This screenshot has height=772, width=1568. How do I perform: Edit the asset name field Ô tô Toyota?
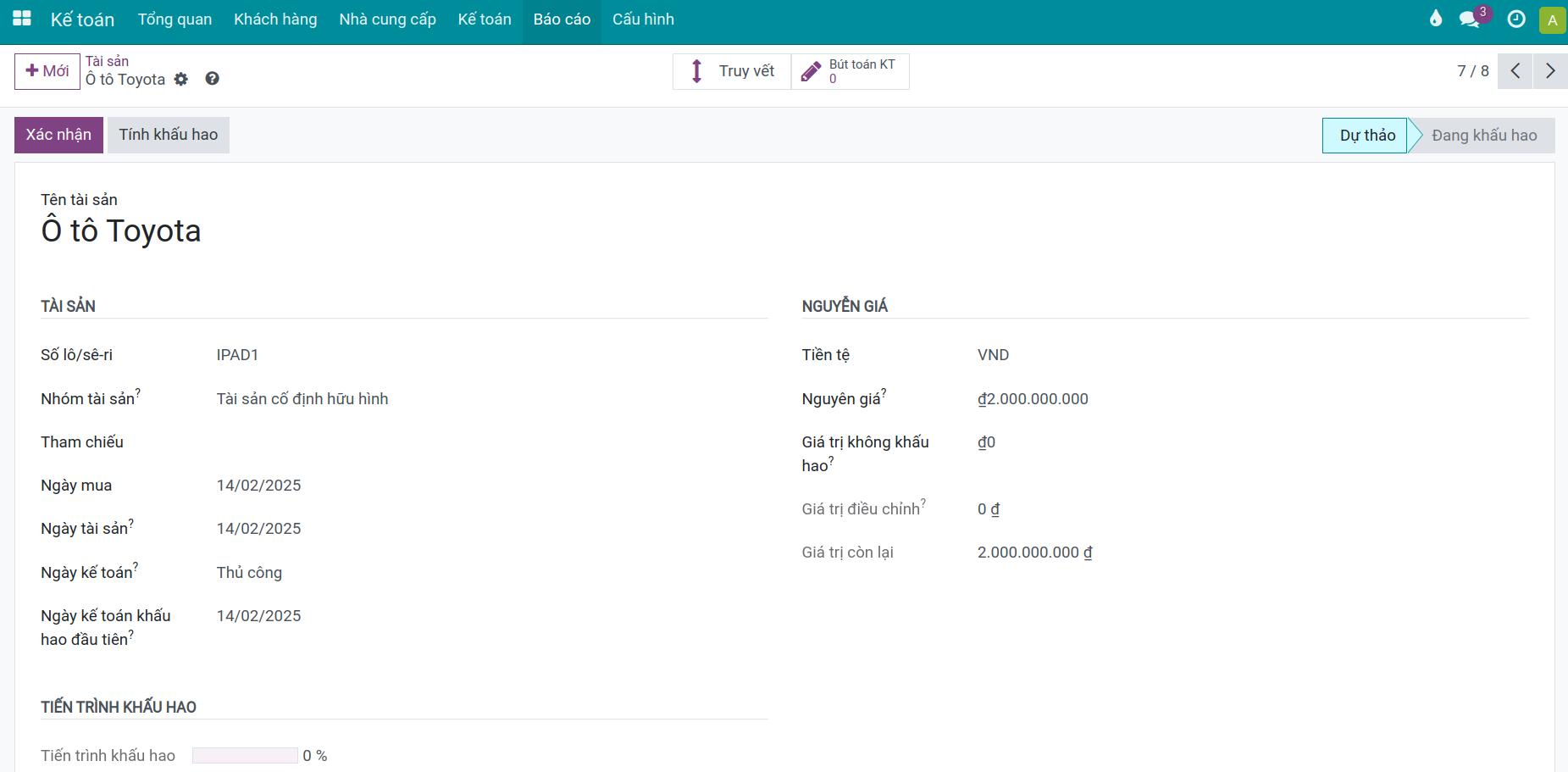tap(121, 231)
